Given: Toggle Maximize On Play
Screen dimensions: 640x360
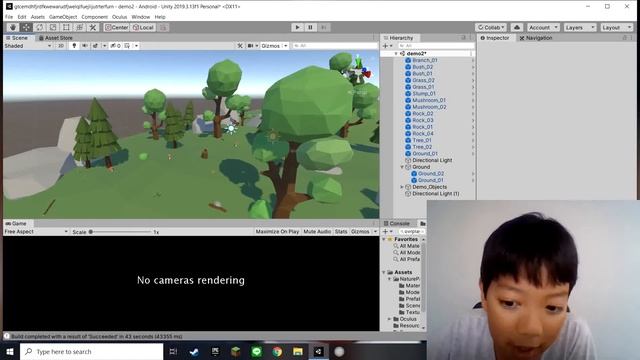Looking at the screenshot, I should click(x=277, y=231).
